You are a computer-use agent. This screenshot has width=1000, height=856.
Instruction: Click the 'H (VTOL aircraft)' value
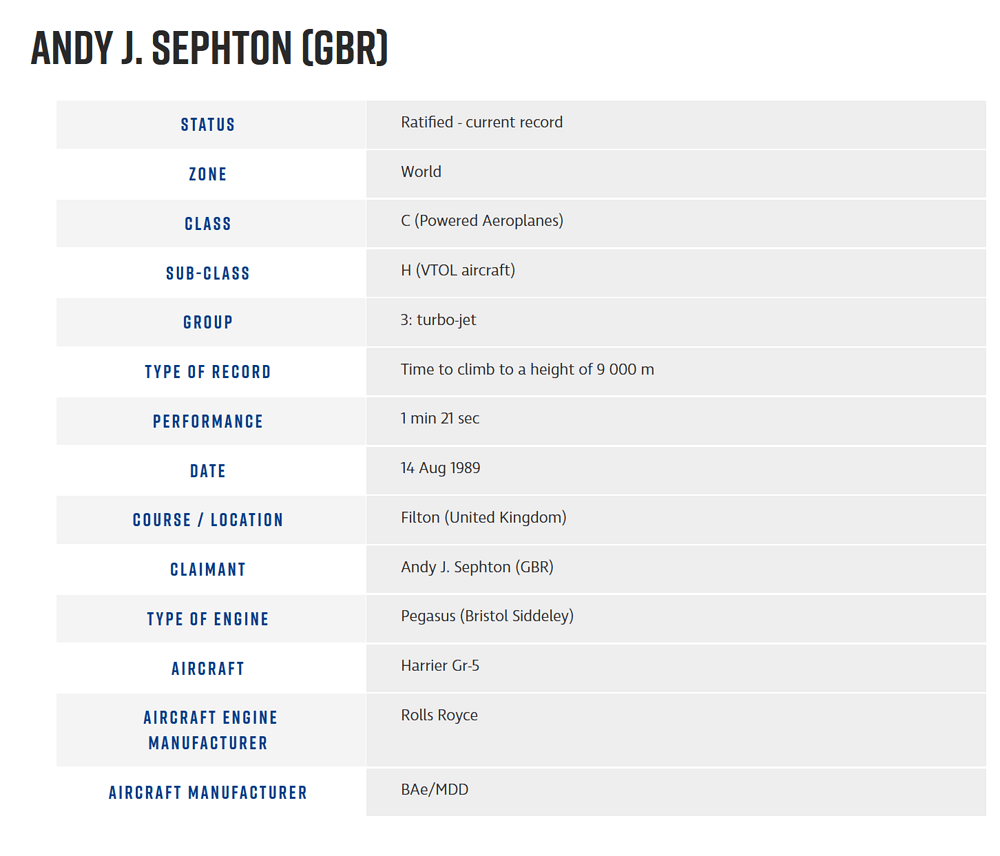pos(458,270)
